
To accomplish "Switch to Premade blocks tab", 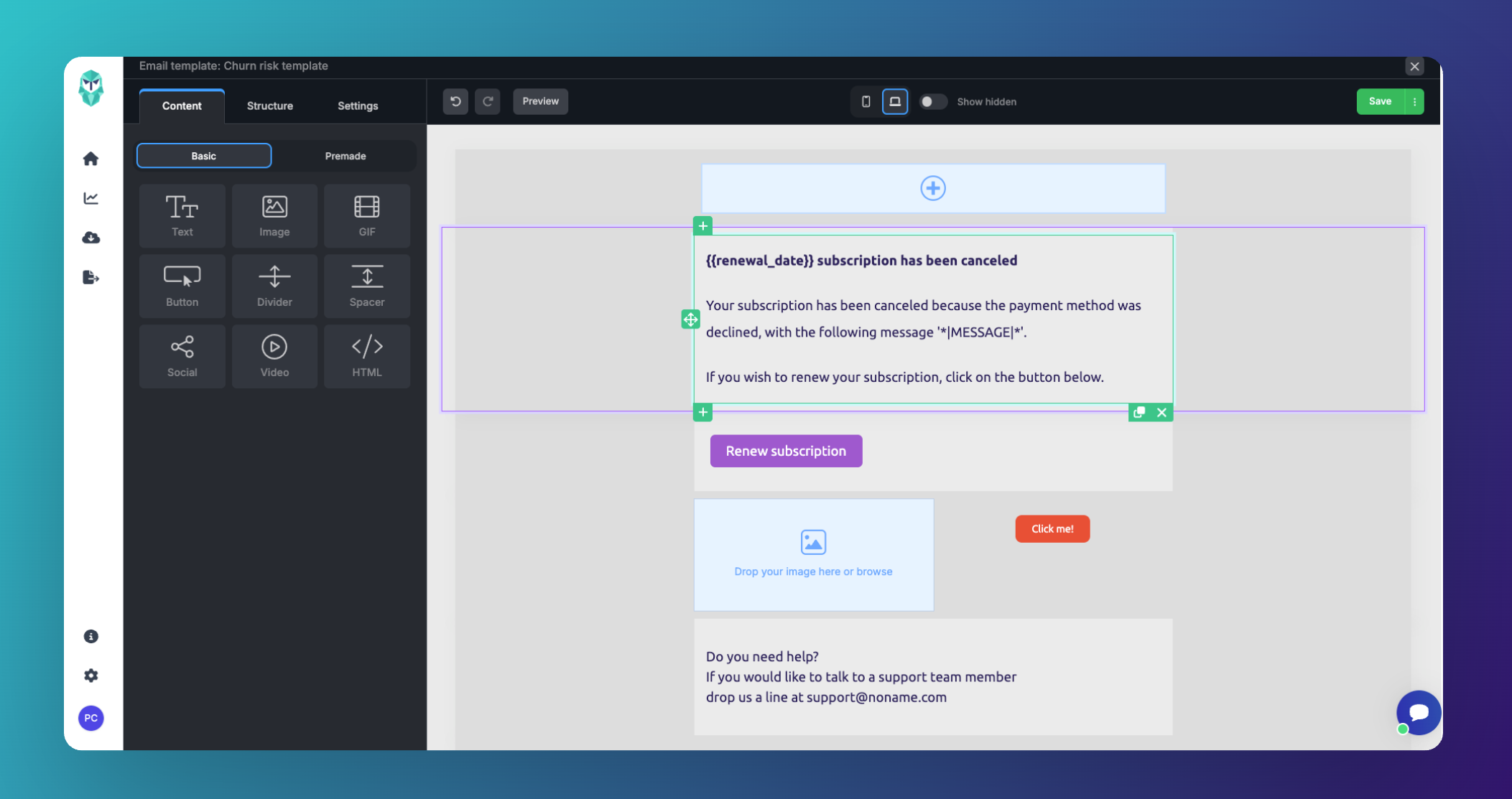I will pos(345,156).
